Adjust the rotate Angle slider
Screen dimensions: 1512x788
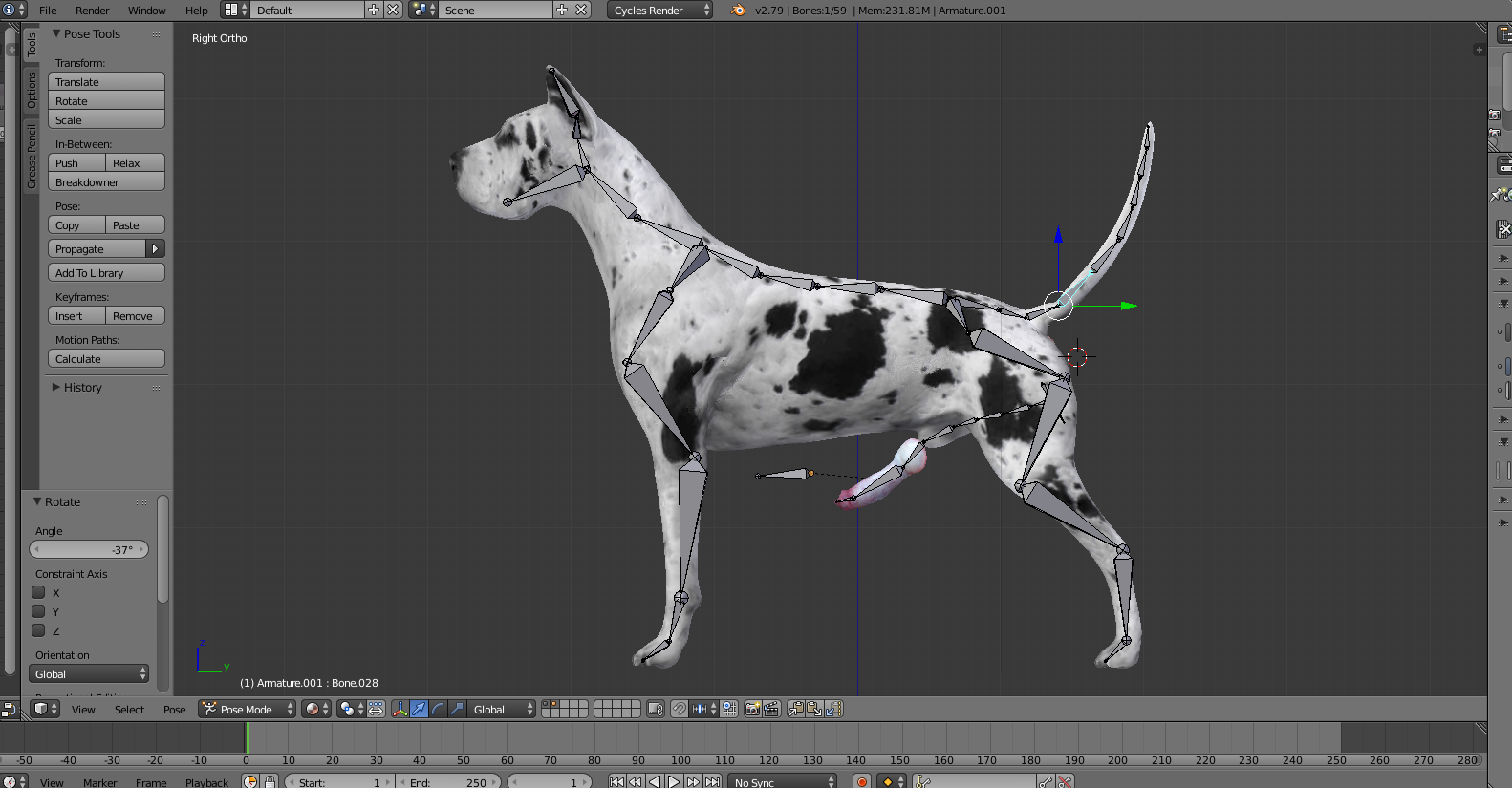click(x=89, y=549)
